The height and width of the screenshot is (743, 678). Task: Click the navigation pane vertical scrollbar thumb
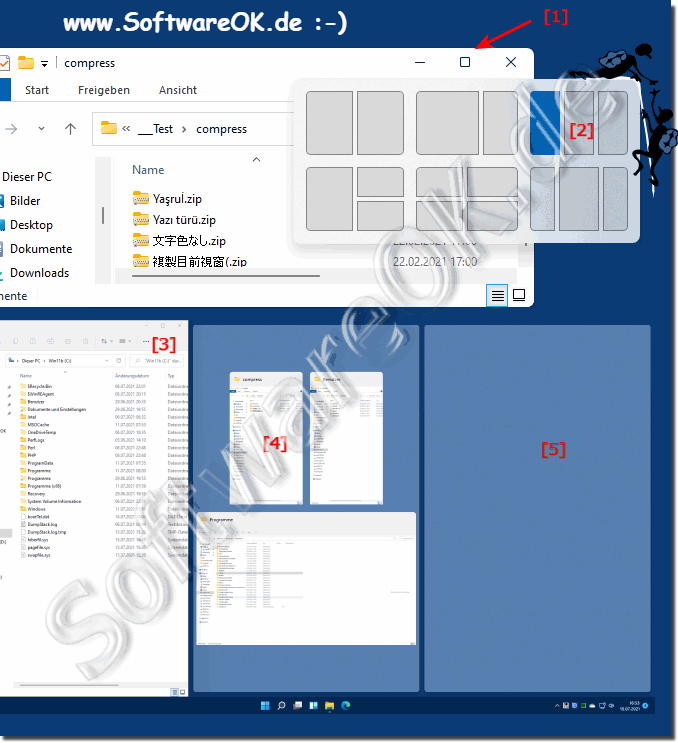click(103, 215)
